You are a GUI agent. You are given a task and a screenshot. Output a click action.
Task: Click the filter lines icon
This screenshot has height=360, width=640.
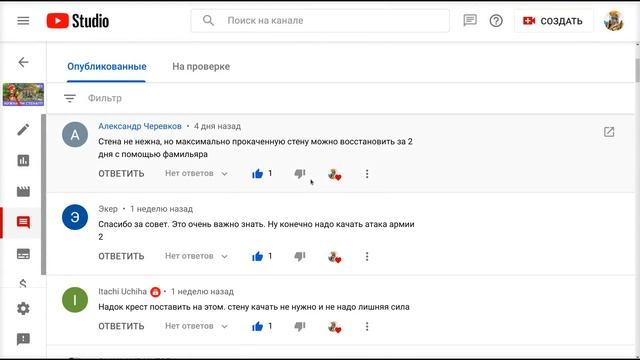(x=70, y=98)
